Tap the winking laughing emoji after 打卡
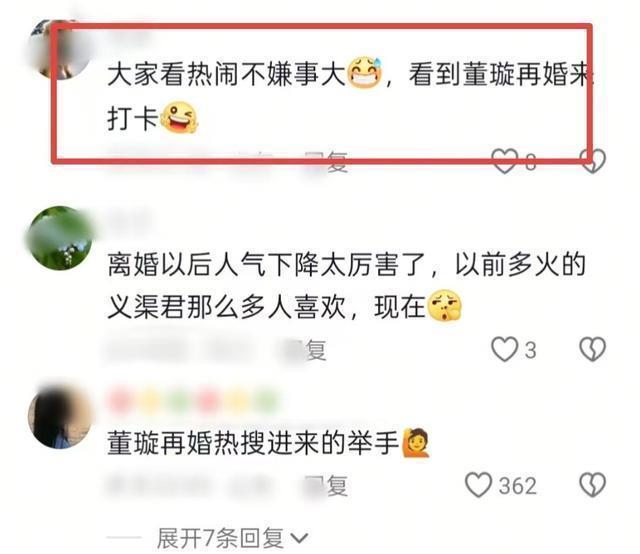Image resolution: width=640 pixels, height=554 pixels. (178, 118)
